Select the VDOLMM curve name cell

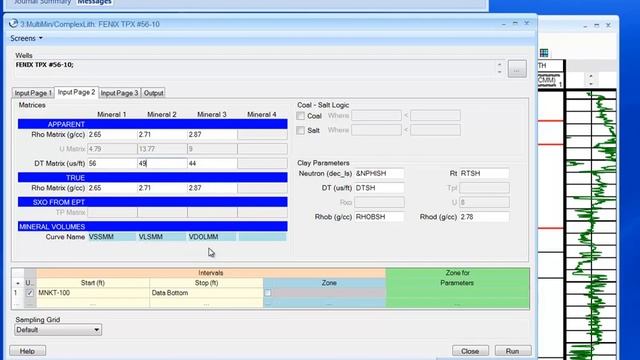coord(212,237)
